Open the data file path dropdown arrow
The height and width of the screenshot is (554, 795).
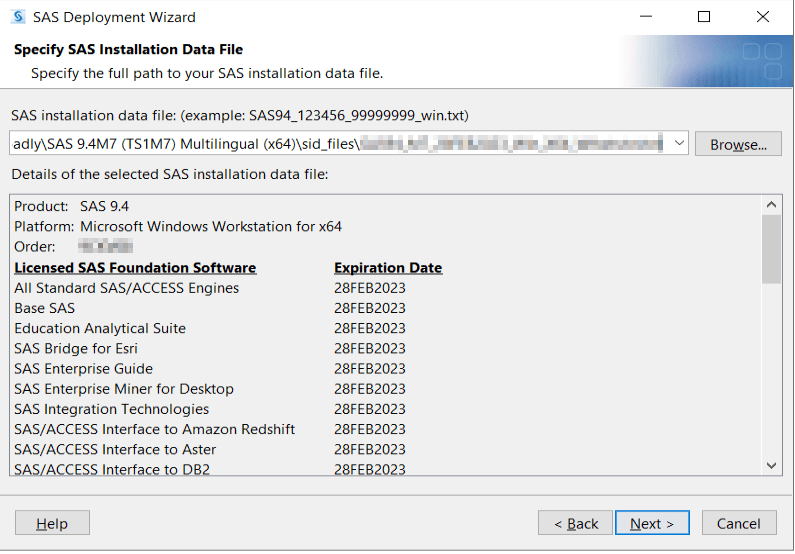pyautogui.click(x=679, y=143)
